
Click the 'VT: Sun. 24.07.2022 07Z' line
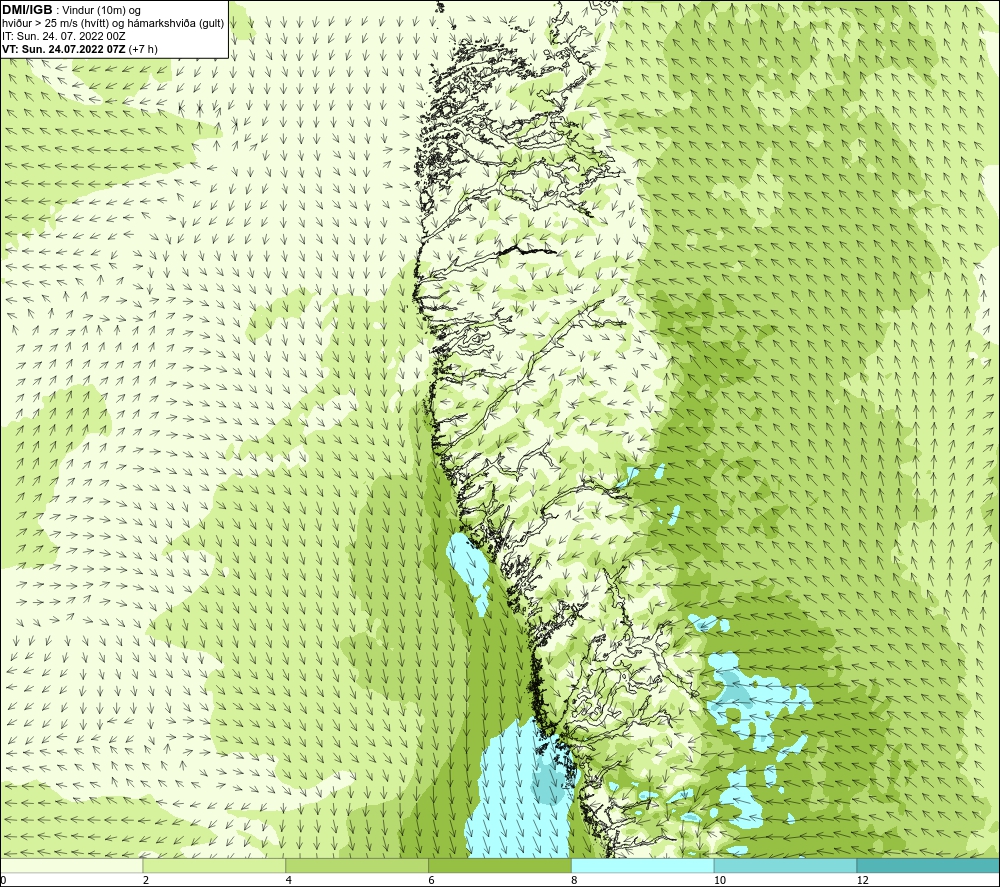[x=64, y=49]
